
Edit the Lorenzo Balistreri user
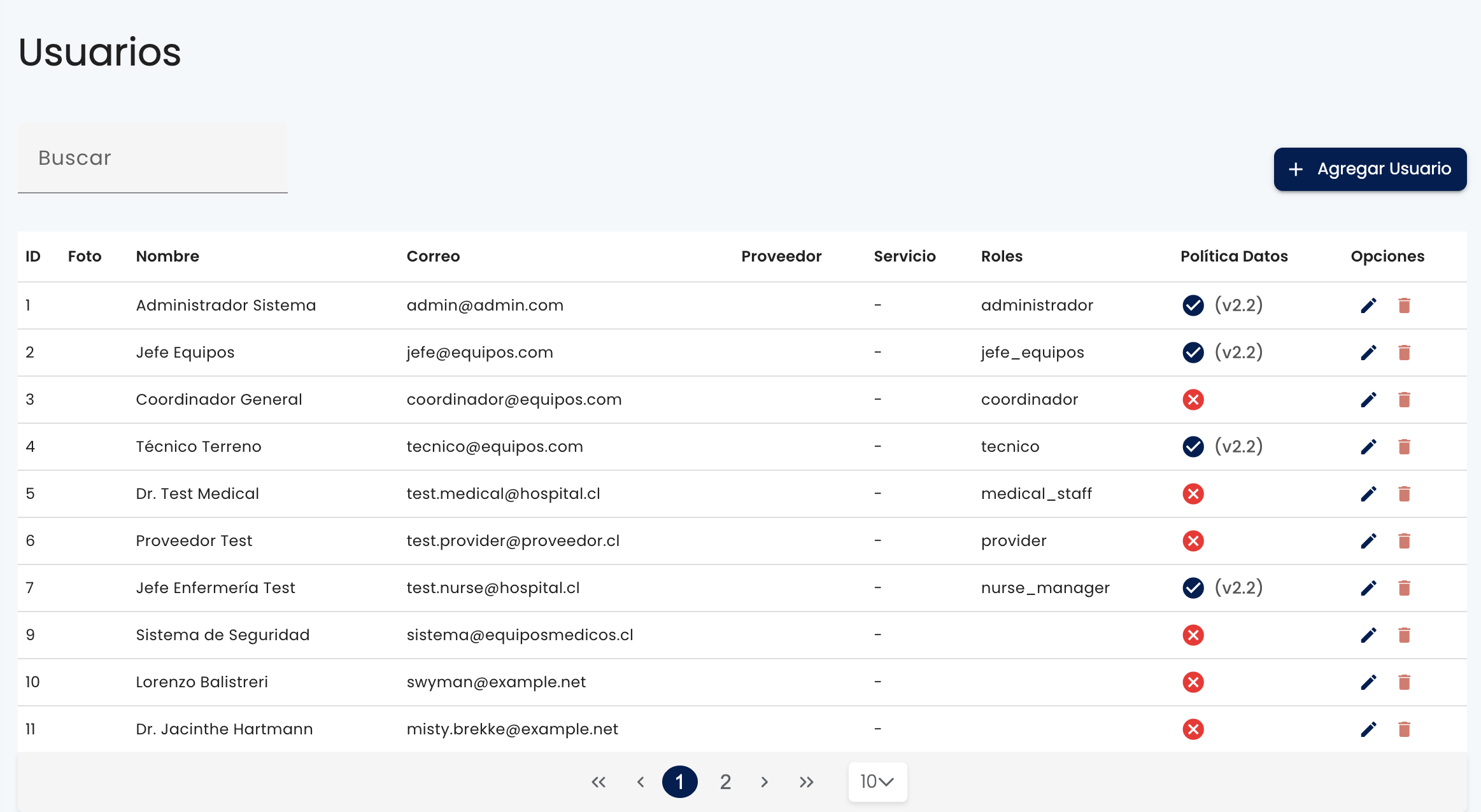tap(1368, 683)
